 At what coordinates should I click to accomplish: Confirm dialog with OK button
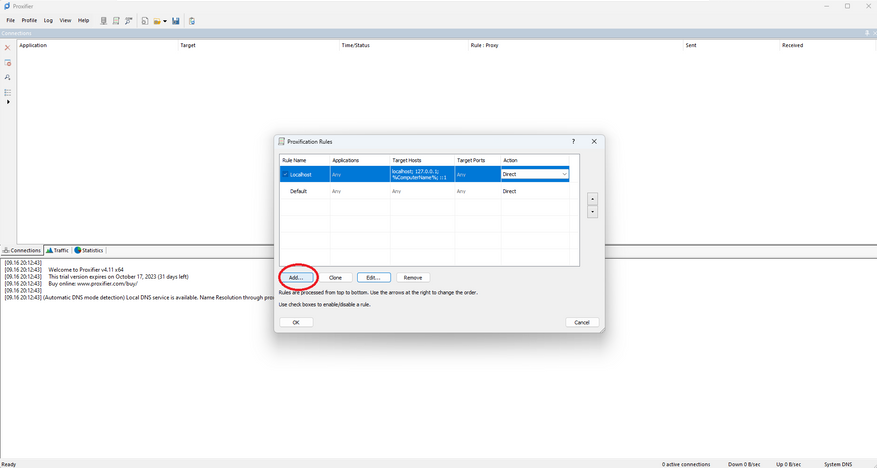296,322
